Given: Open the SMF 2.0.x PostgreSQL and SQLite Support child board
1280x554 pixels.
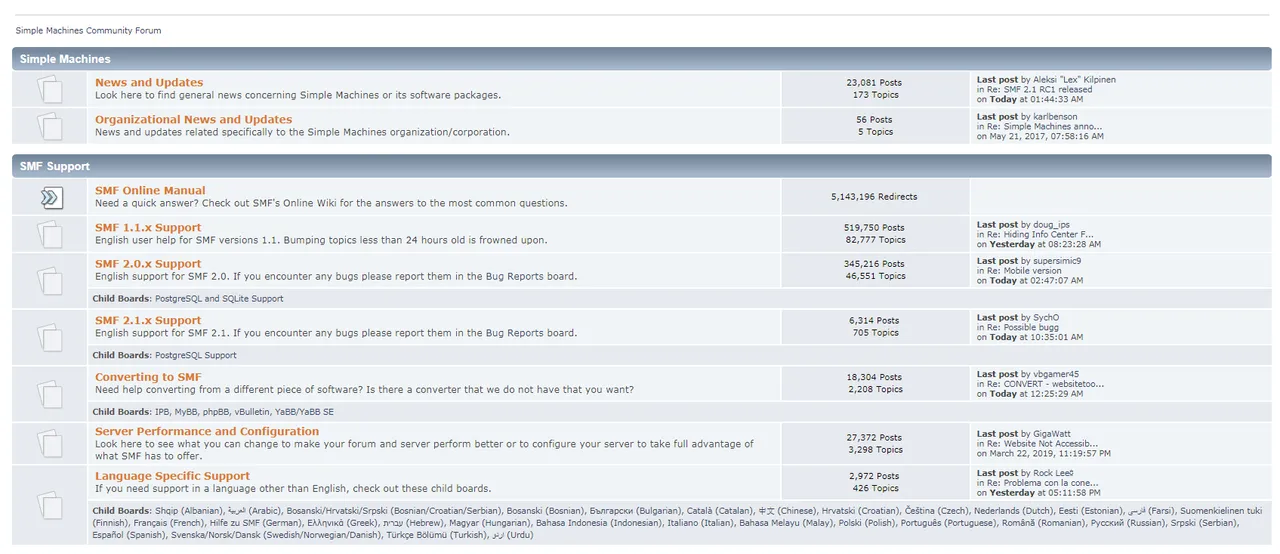Looking at the screenshot, I should [x=219, y=299].
